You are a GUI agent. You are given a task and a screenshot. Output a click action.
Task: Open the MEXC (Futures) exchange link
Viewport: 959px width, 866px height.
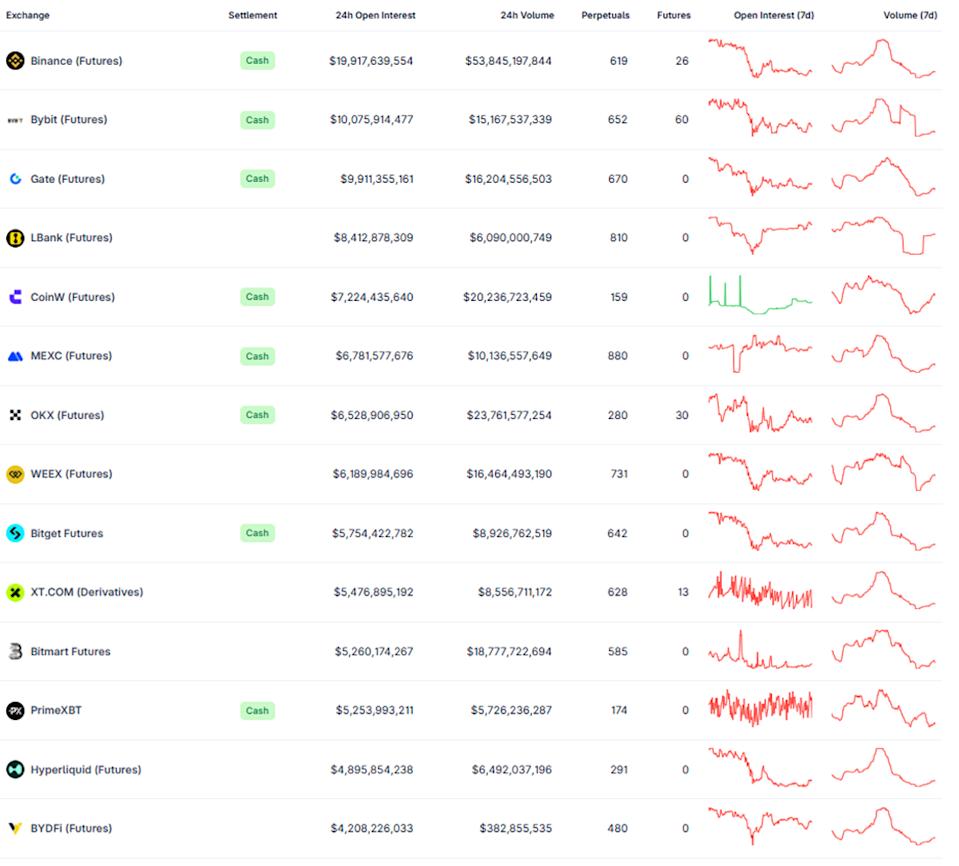tap(72, 356)
